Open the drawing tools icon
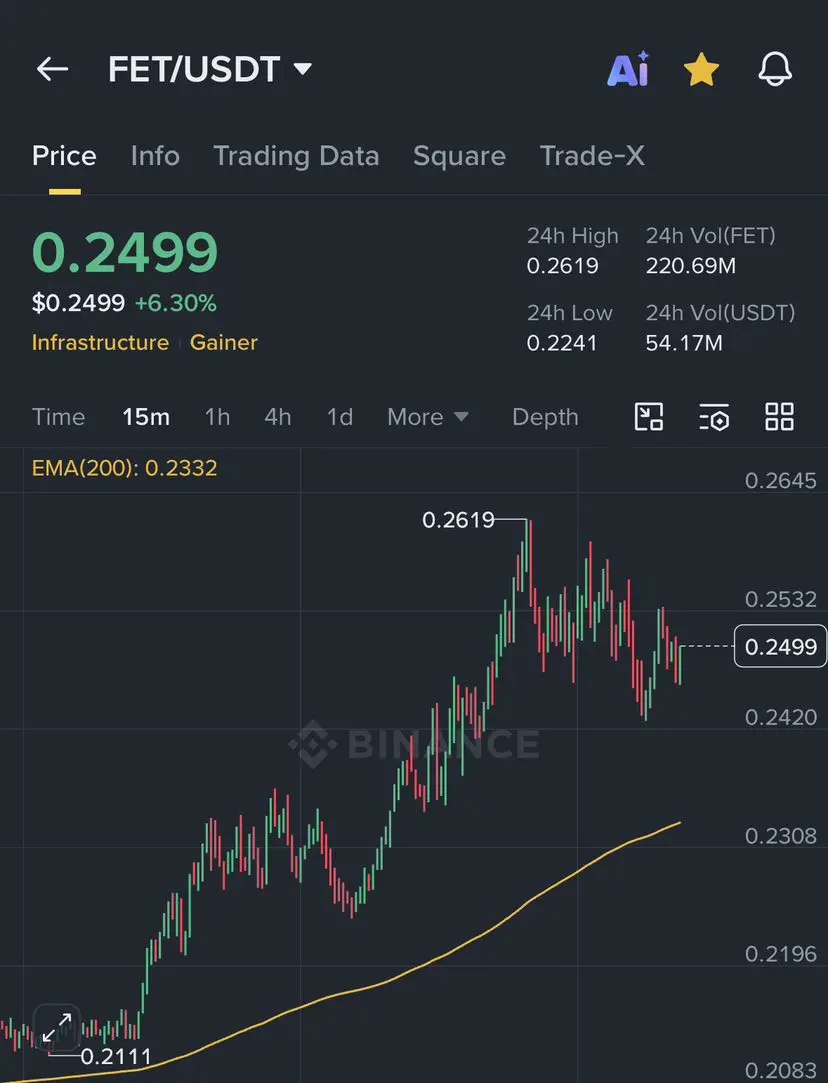Screen dimensions: 828x1083 tap(648, 416)
